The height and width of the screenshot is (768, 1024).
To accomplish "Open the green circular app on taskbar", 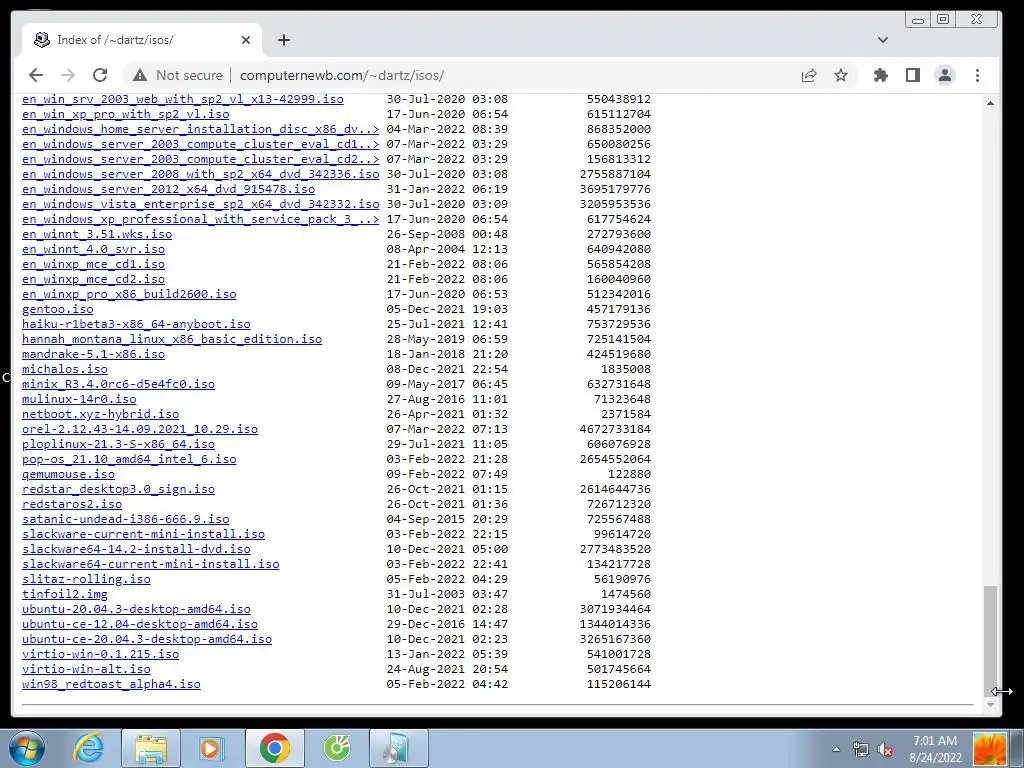I will [x=338, y=748].
